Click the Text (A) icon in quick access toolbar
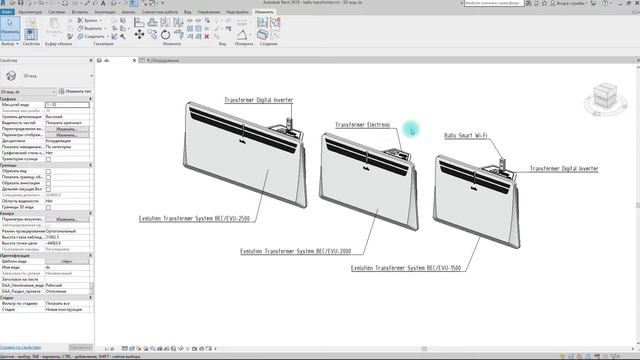The image size is (640, 360). pos(103,3)
